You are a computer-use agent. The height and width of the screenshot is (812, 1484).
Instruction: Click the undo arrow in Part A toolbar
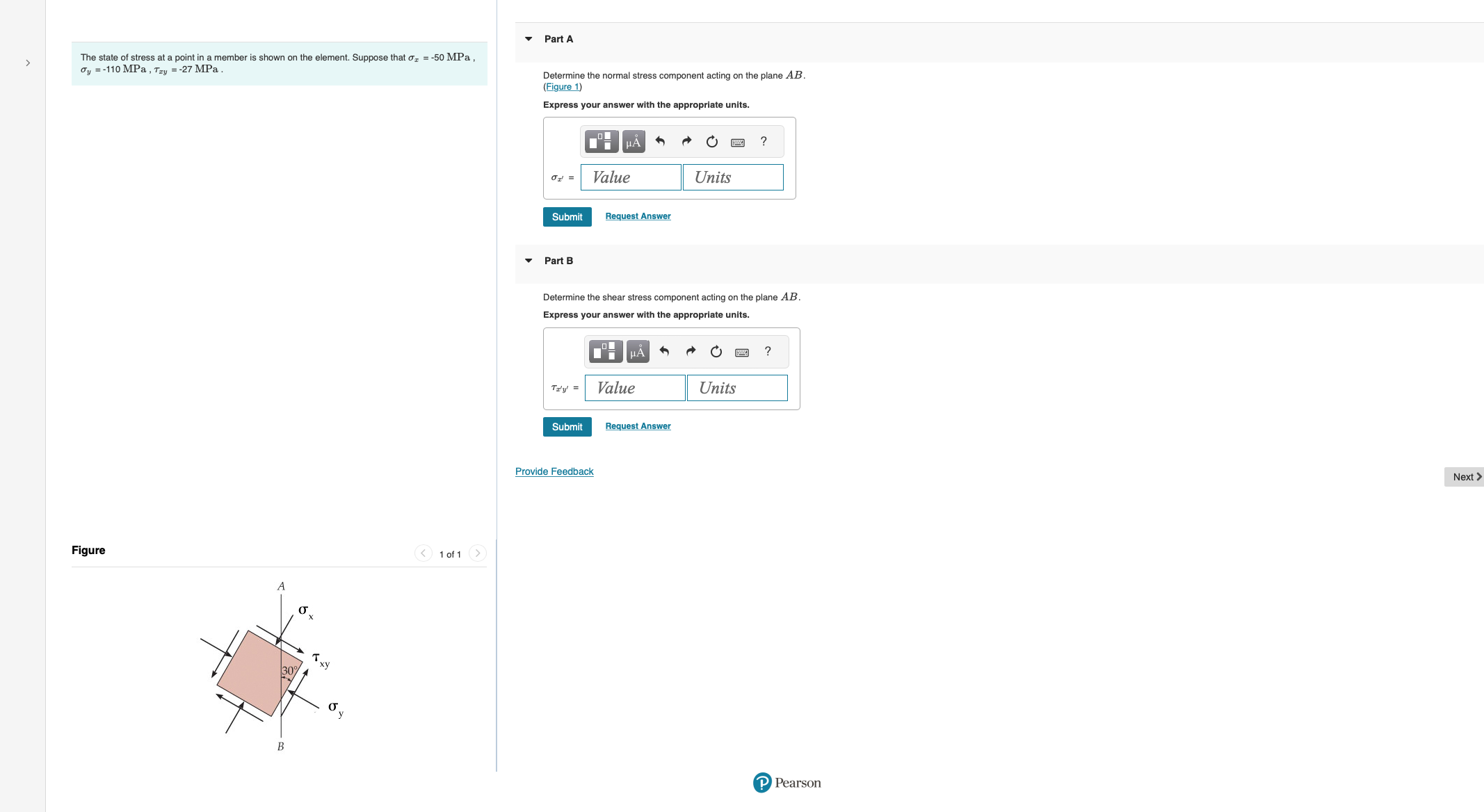(x=661, y=141)
